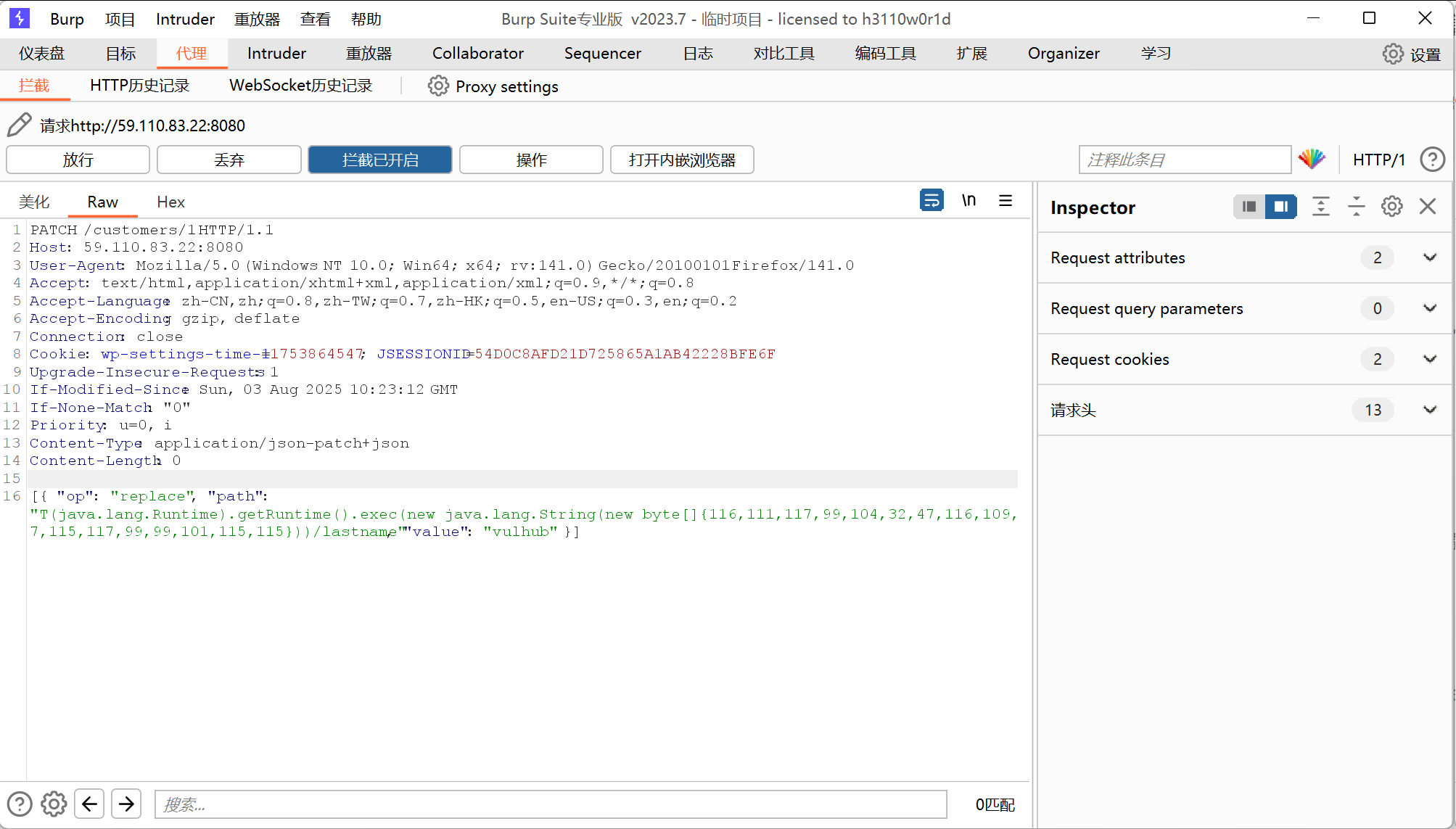
Task: Toggle 拦截已开启 intercept button
Action: pos(380,160)
